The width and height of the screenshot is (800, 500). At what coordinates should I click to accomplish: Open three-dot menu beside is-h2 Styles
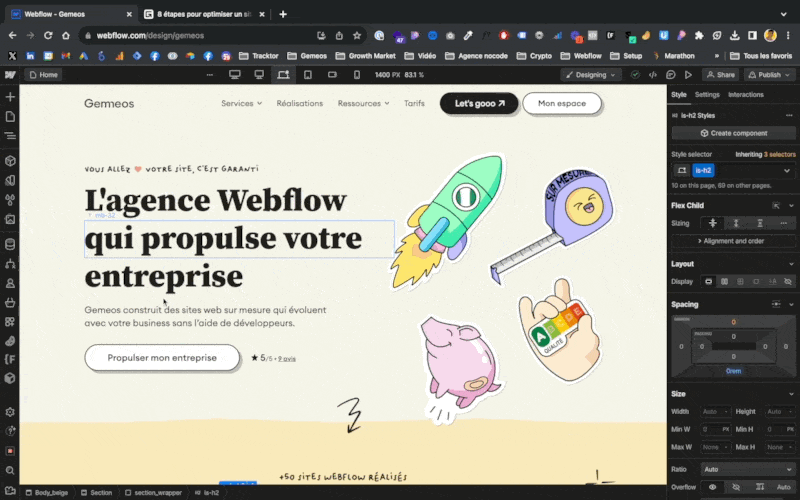pyautogui.click(x=789, y=116)
